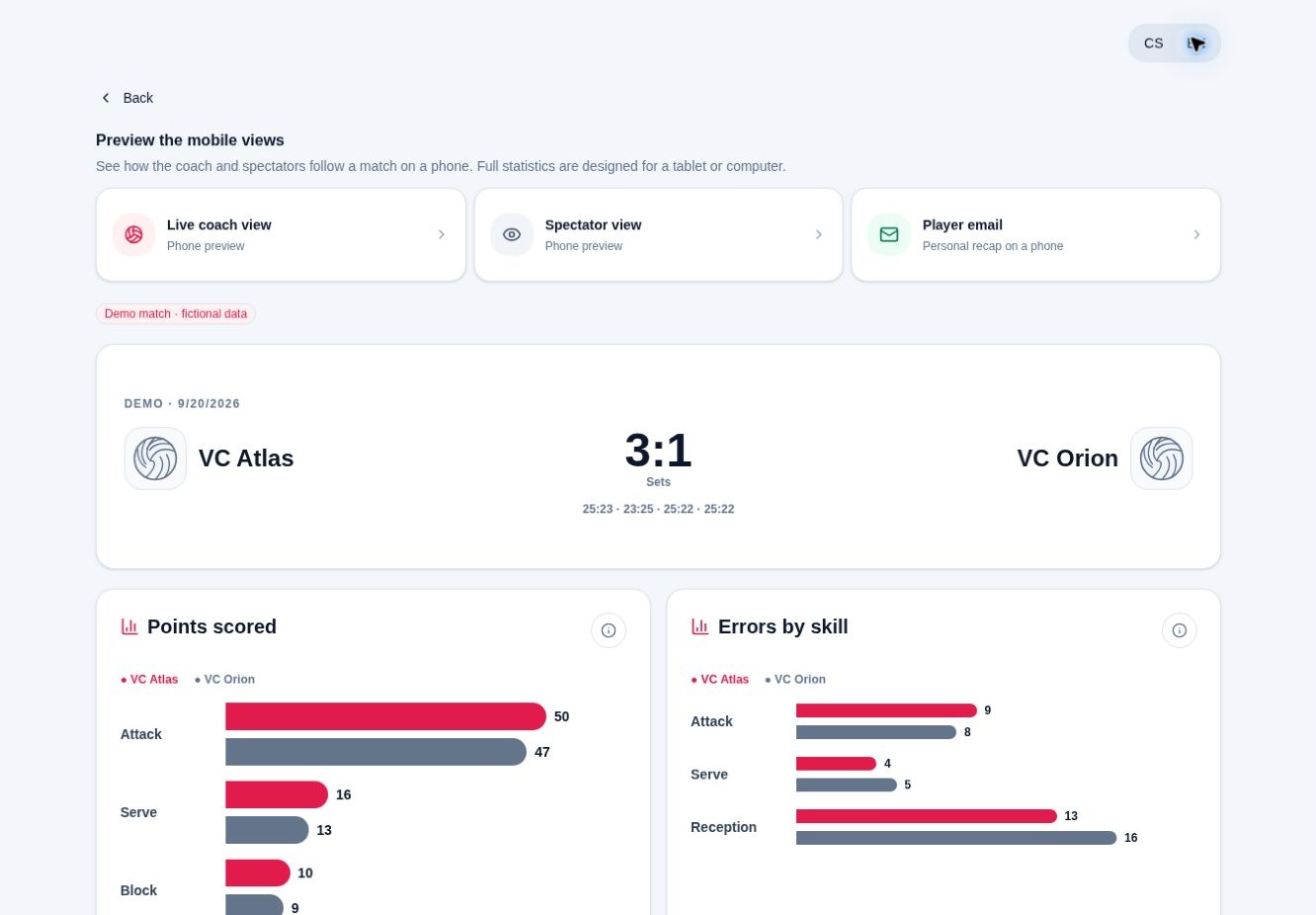Viewport: 1316px width, 915px height.
Task: Click the red Attack bar showing 50 points
Action: point(385,716)
